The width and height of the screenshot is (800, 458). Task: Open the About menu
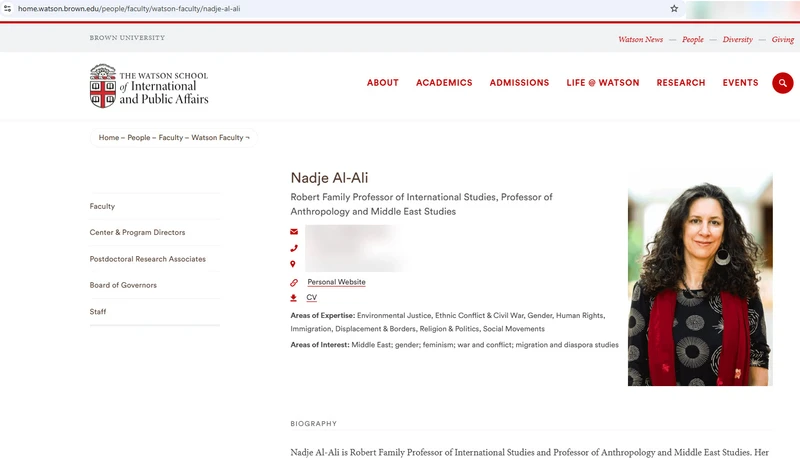pos(383,83)
